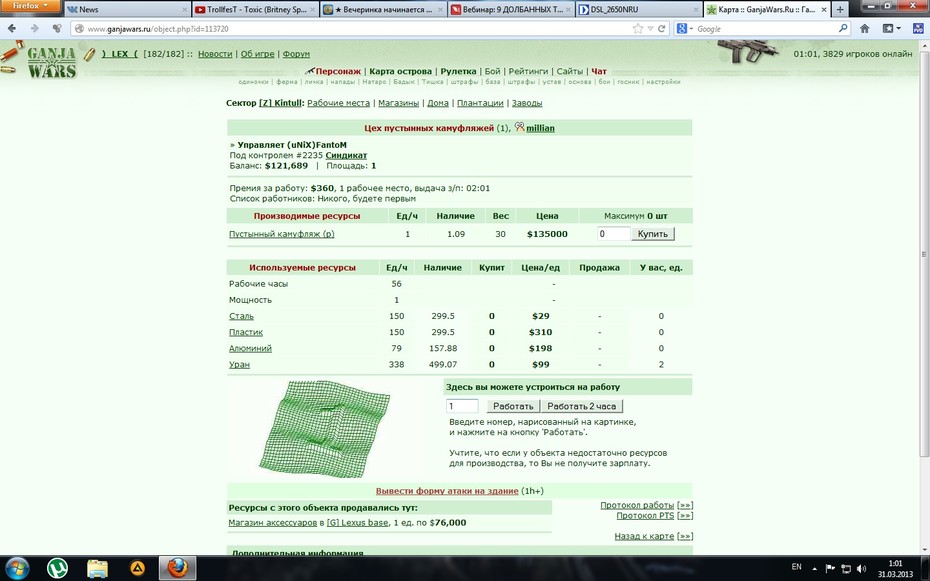Open the Карта острова menu item
930x581 pixels.
coord(400,71)
